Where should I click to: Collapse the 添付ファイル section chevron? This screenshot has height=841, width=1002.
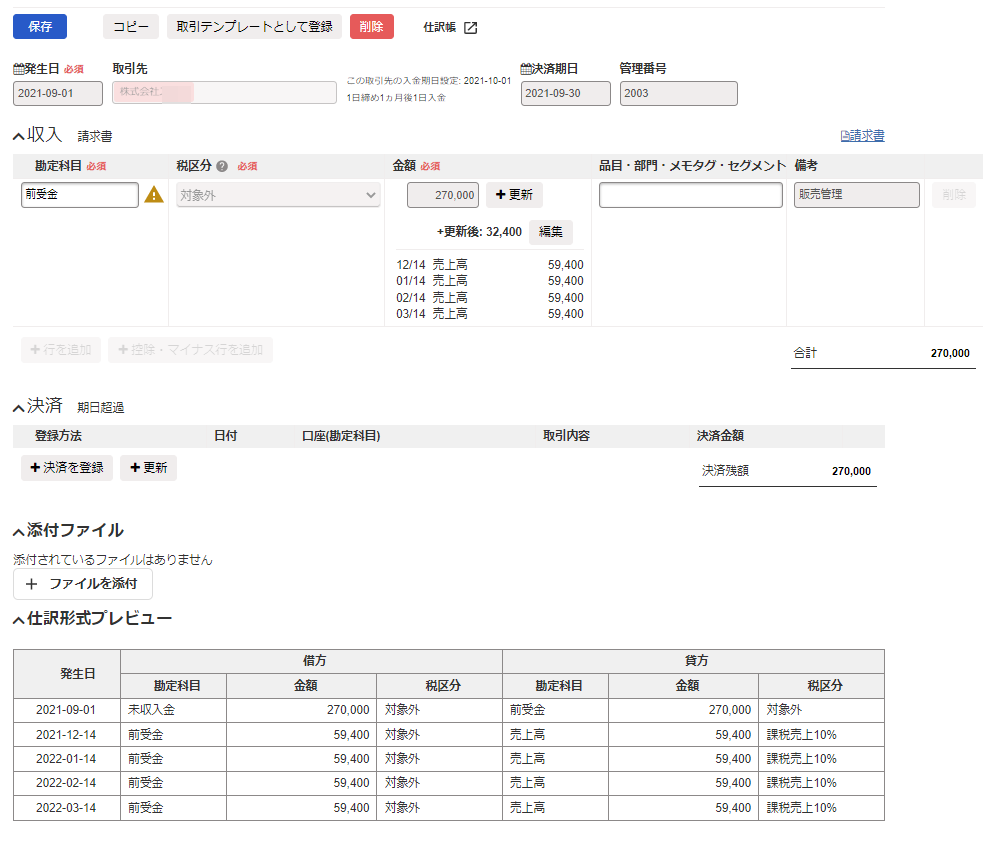coord(19,532)
